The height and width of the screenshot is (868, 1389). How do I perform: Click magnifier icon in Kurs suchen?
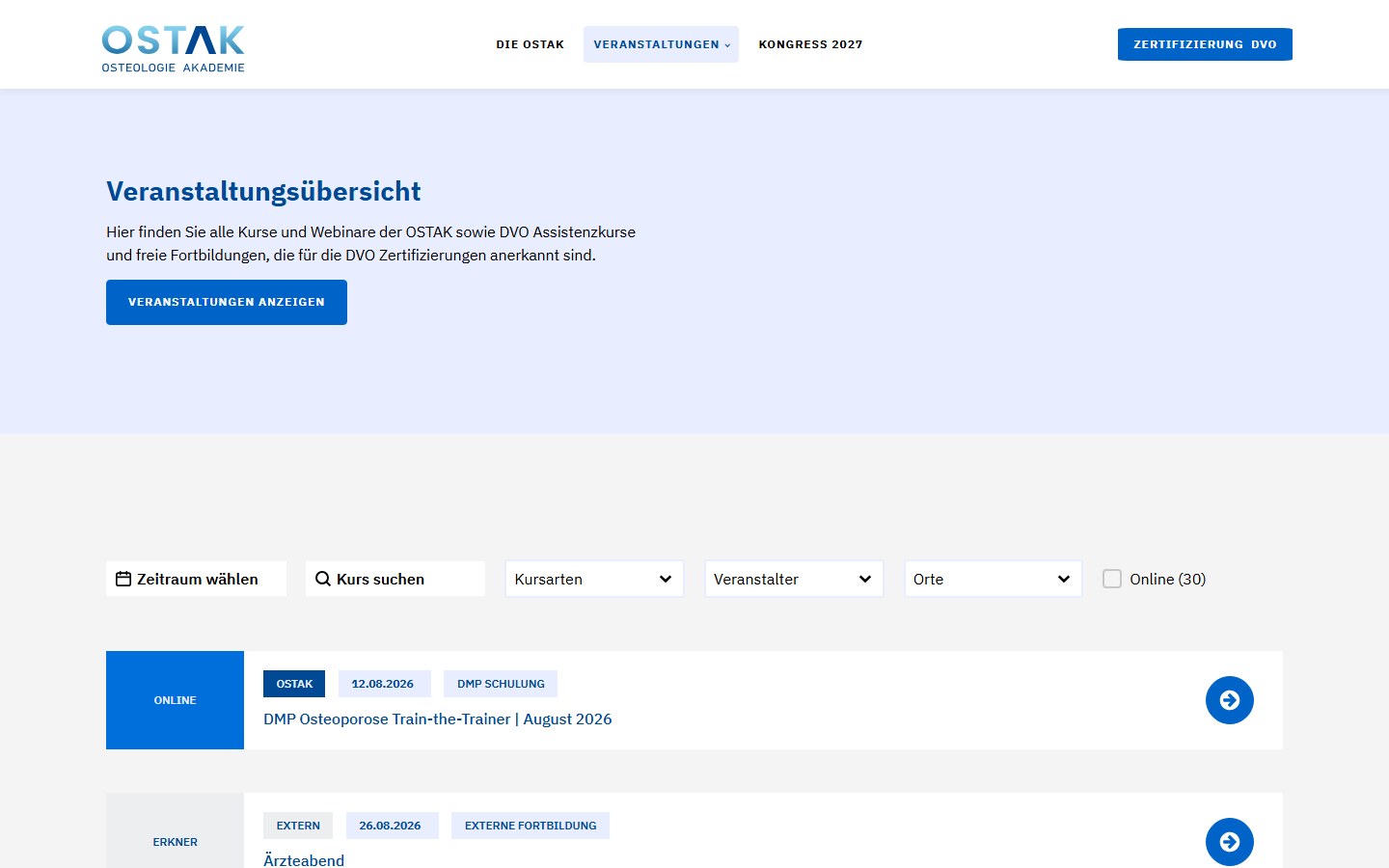pos(323,579)
